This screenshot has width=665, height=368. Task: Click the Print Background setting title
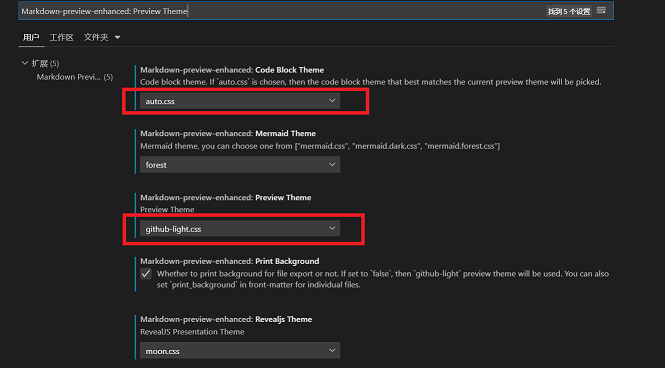(230, 261)
